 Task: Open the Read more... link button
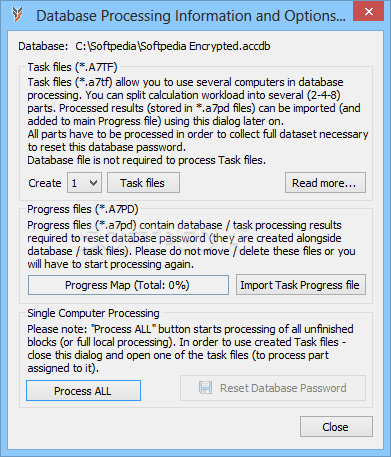point(325,183)
